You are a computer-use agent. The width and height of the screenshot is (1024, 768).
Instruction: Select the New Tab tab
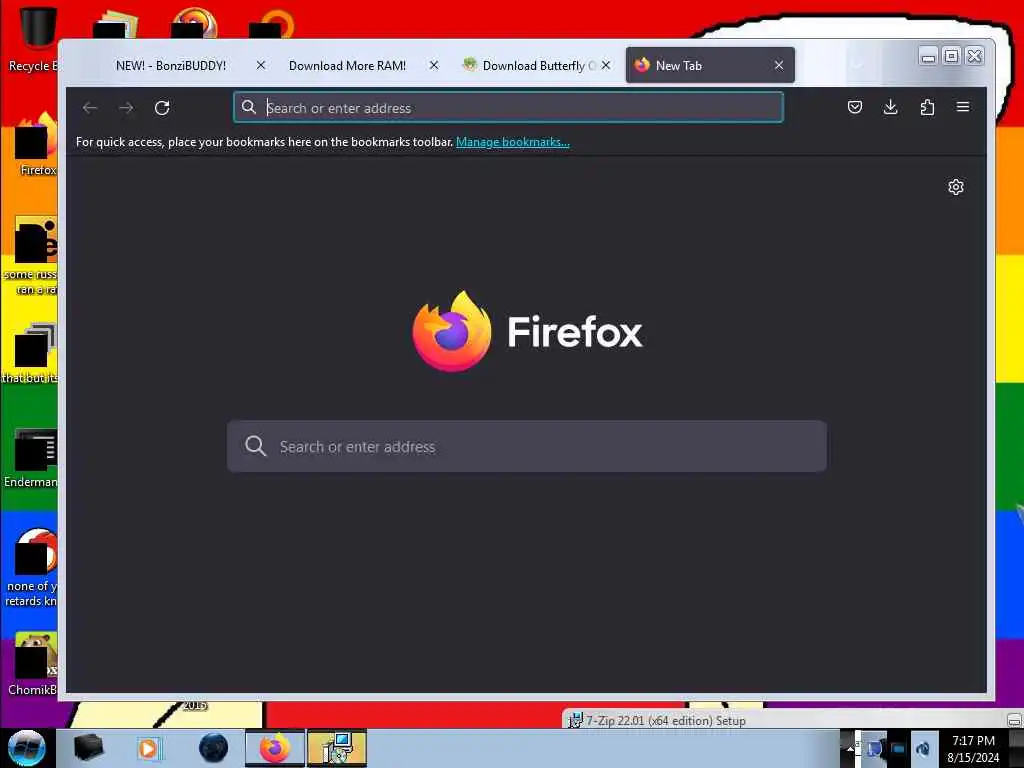point(710,65)
